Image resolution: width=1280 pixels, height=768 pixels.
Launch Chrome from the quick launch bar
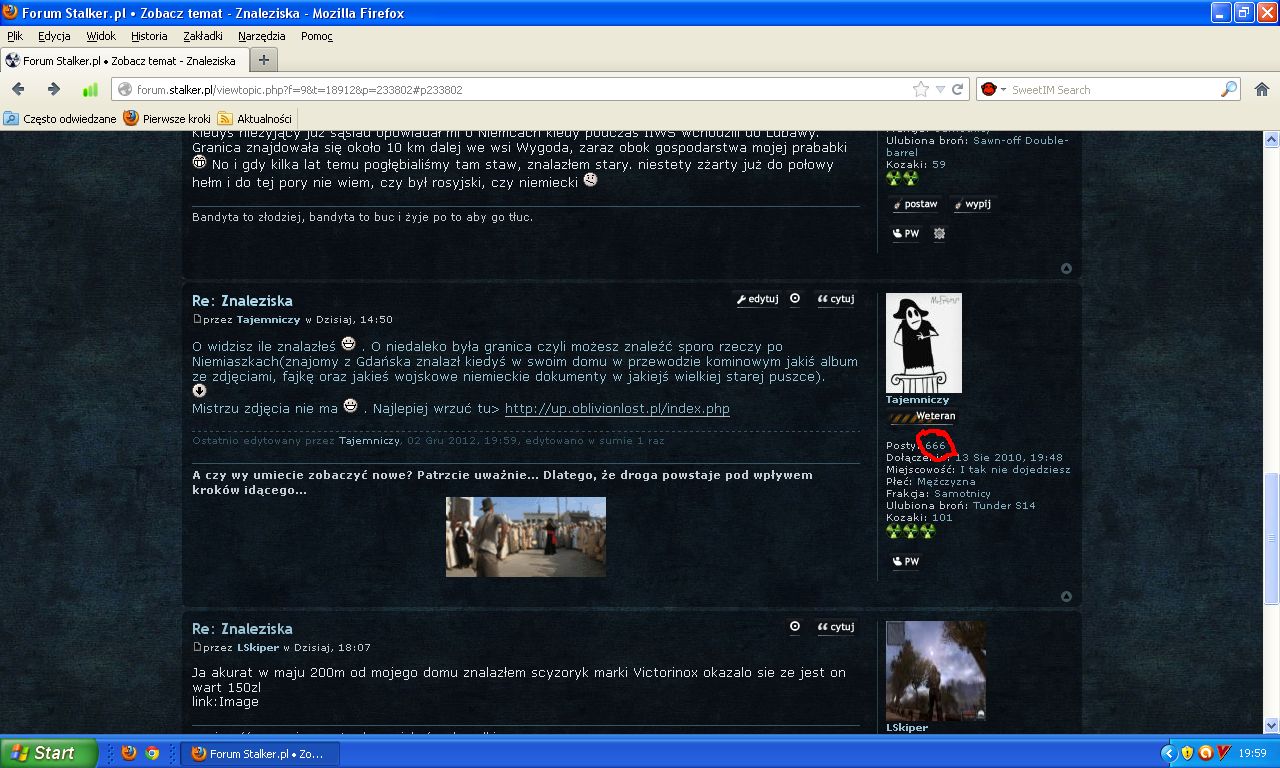[x=152, y=753]
